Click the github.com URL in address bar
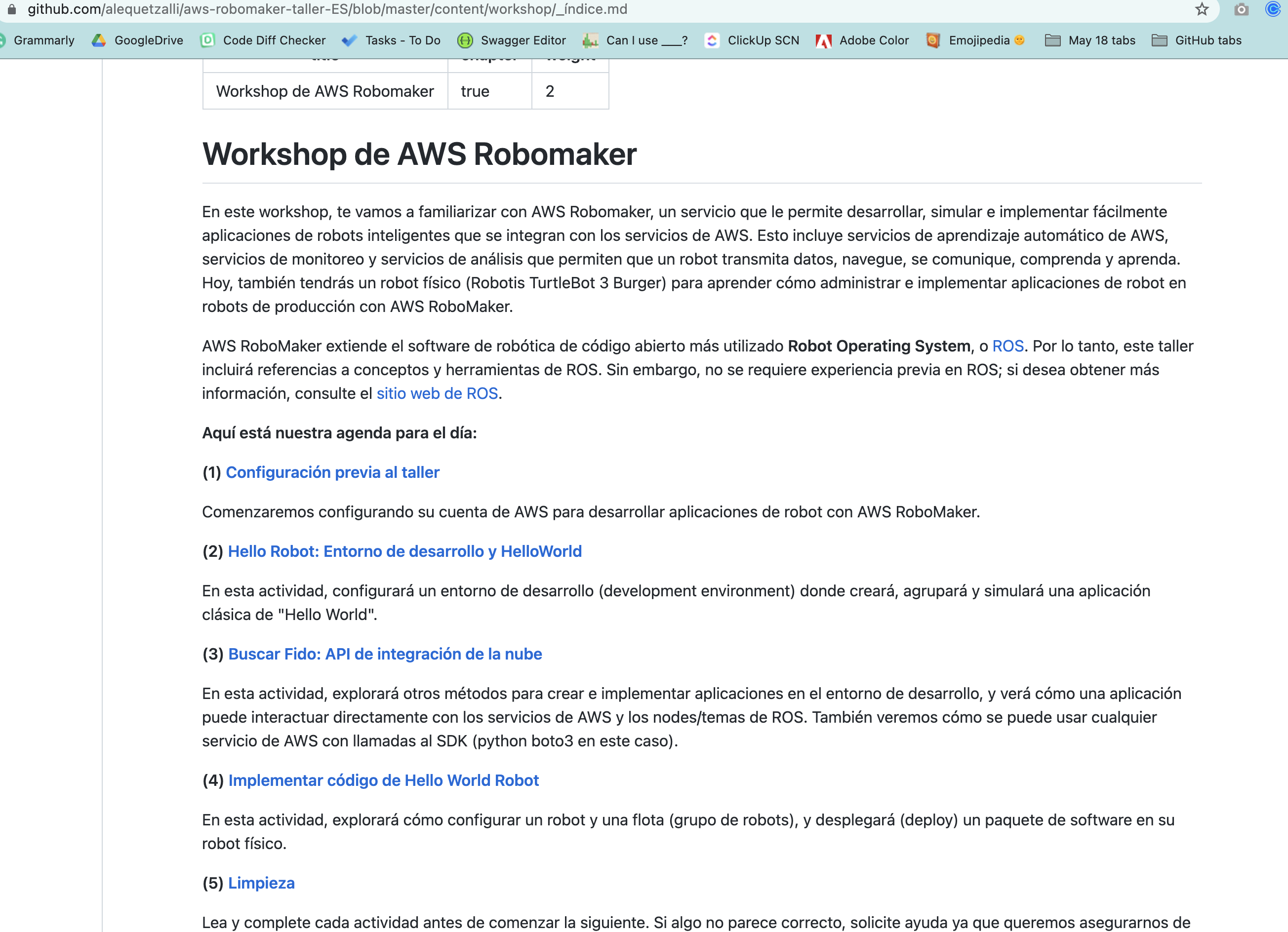Viewport: 1288px width, 932px height. coord(327,9)
